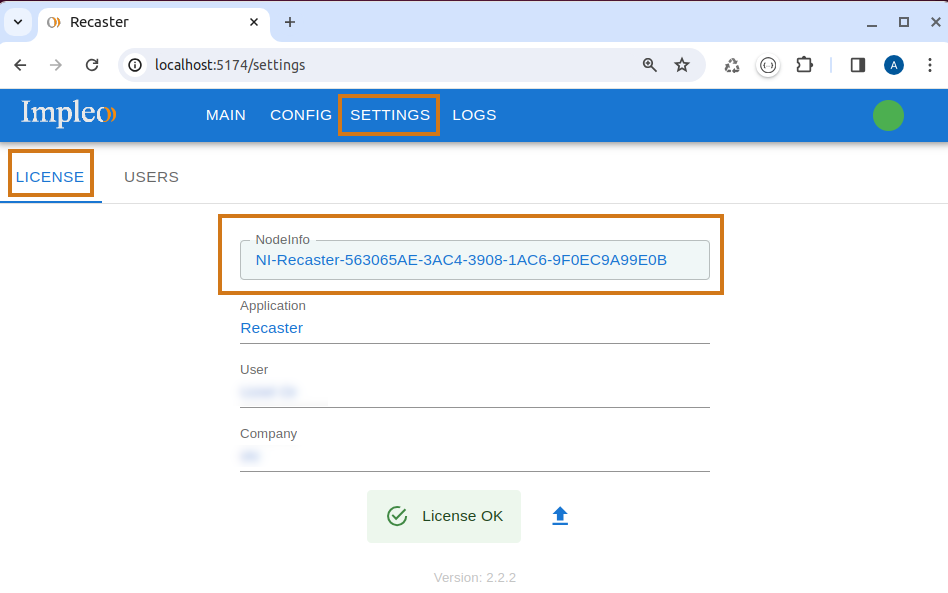Click the green status indicator circle
The image size is (948, 593).
tap(888, 116)
